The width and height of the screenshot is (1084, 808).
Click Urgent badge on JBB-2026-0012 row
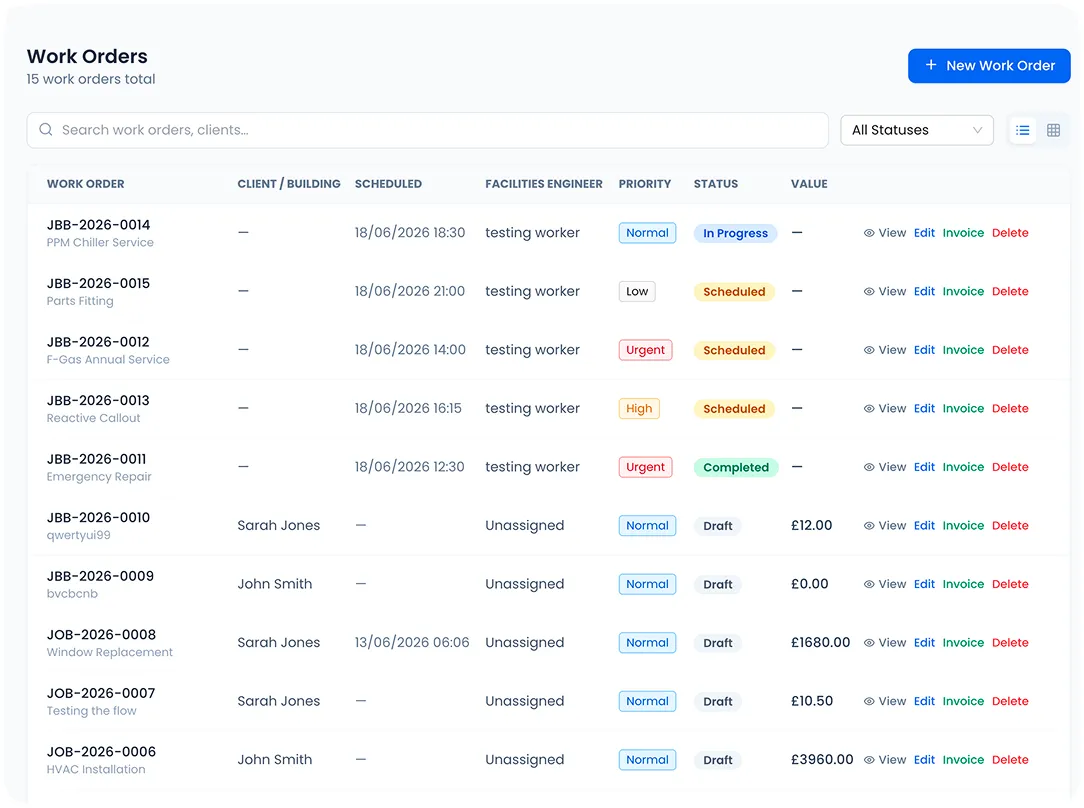pos(645,350)
